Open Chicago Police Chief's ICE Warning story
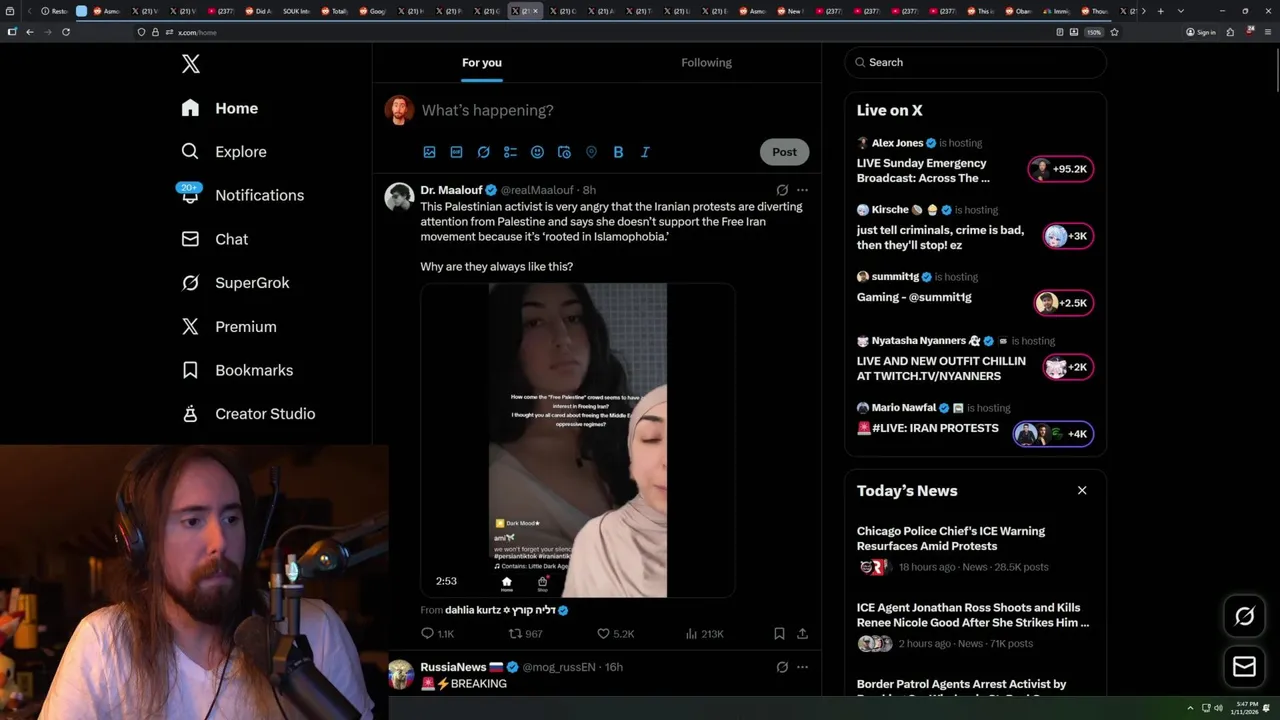The height and width of the screenshot is (720, 1280). 976,549
